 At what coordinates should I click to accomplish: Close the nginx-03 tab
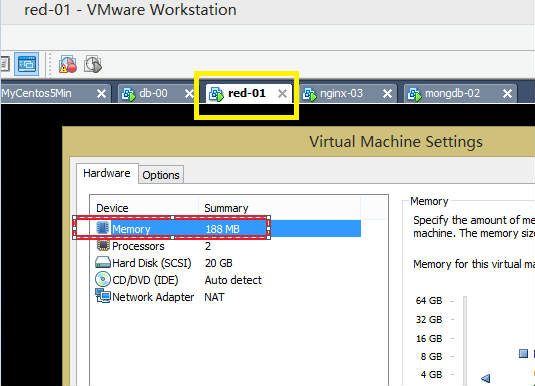[x=387, y=94]
